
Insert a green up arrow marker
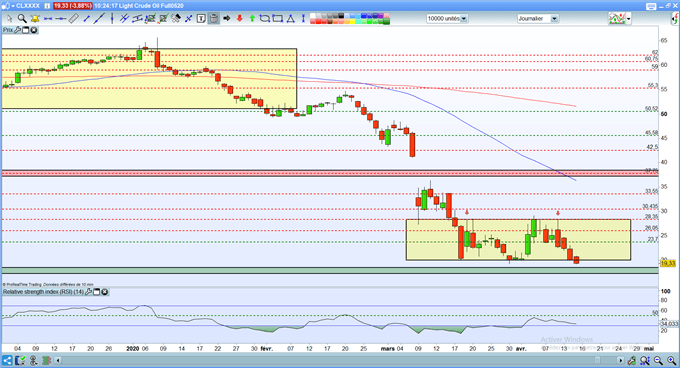point(252,18)
